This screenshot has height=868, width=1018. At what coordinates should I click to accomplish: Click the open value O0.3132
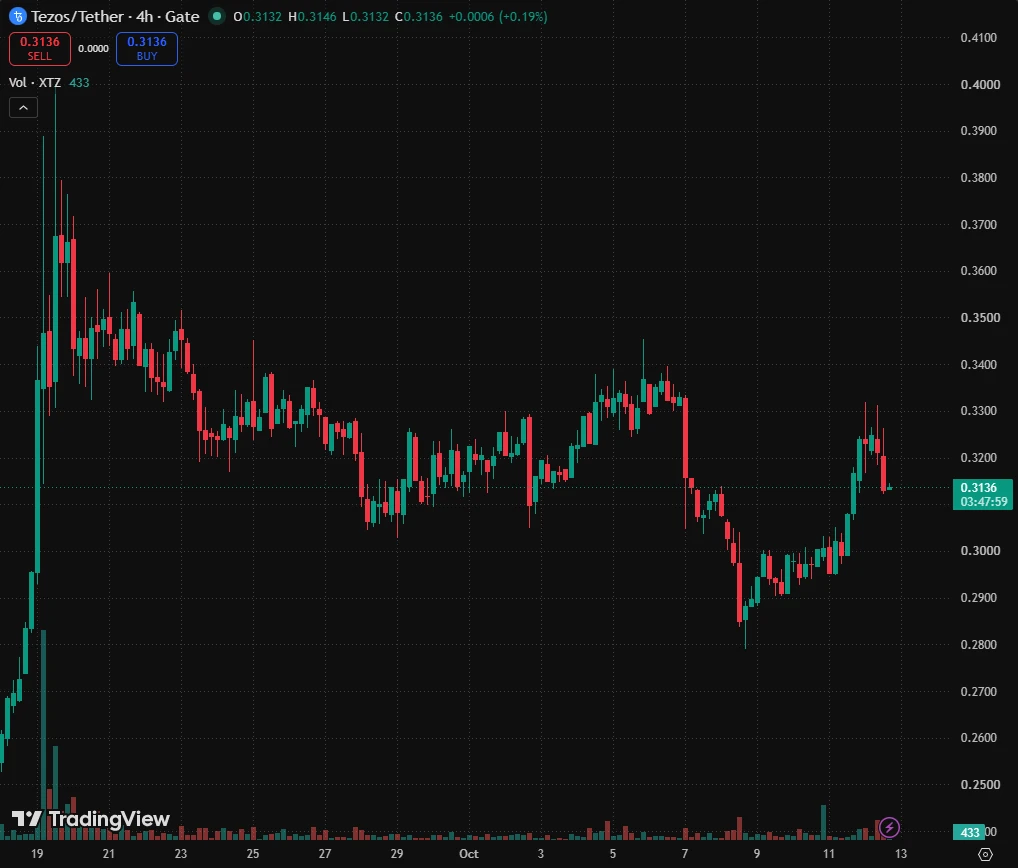(x=258, y=16)
